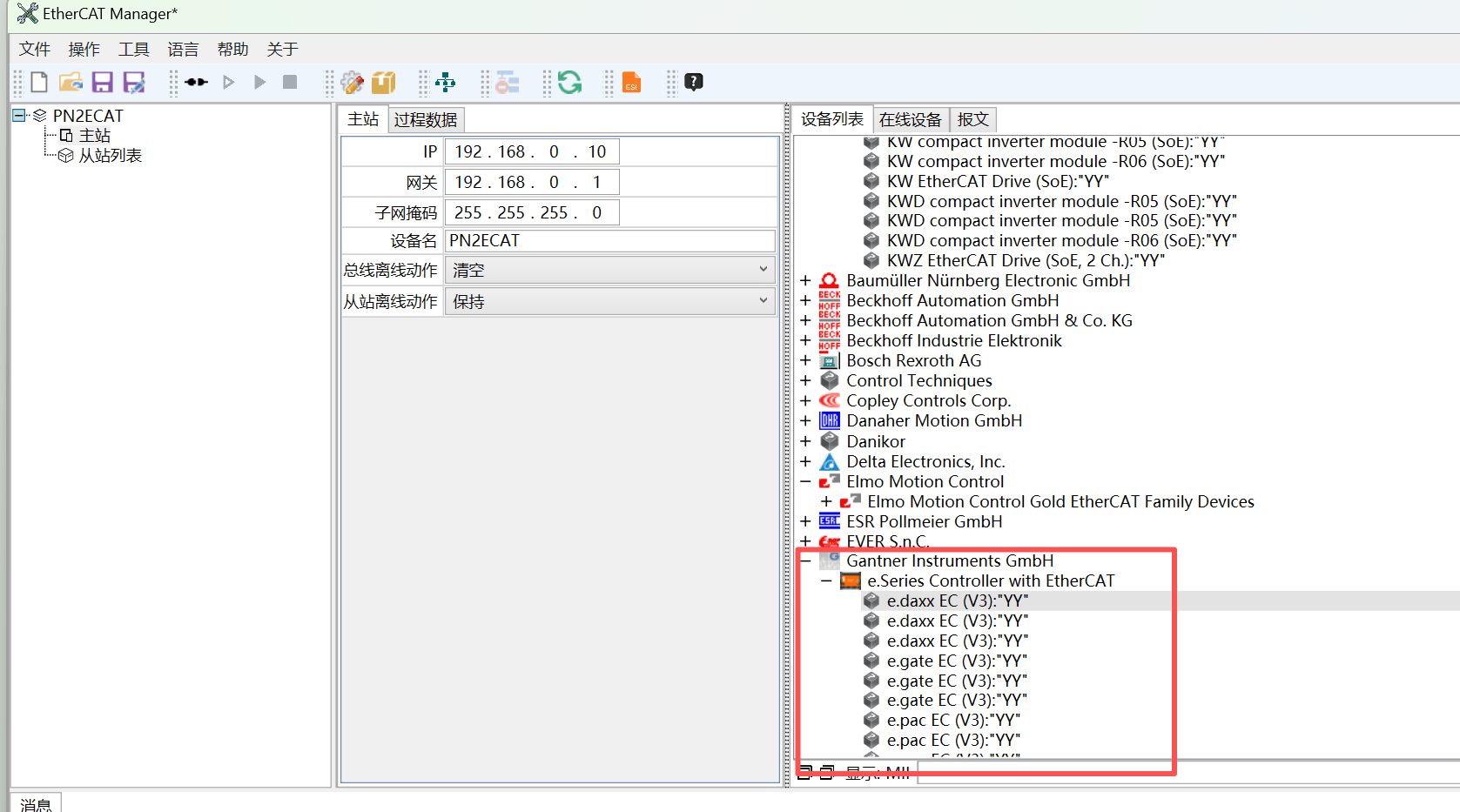Click the solid grey play arrow icon
Screen dimensions: 1460x812
259,82
